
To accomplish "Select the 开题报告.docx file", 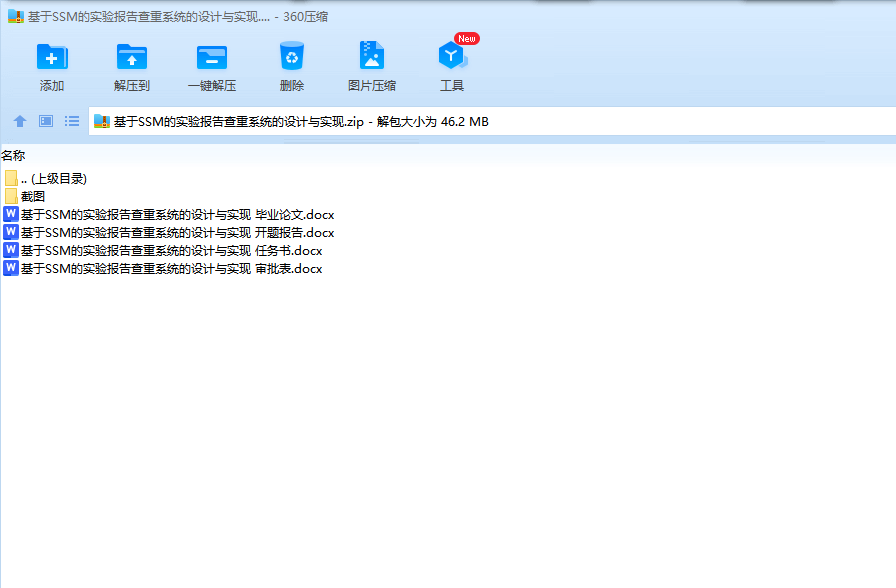I will (x=169, y=233).
